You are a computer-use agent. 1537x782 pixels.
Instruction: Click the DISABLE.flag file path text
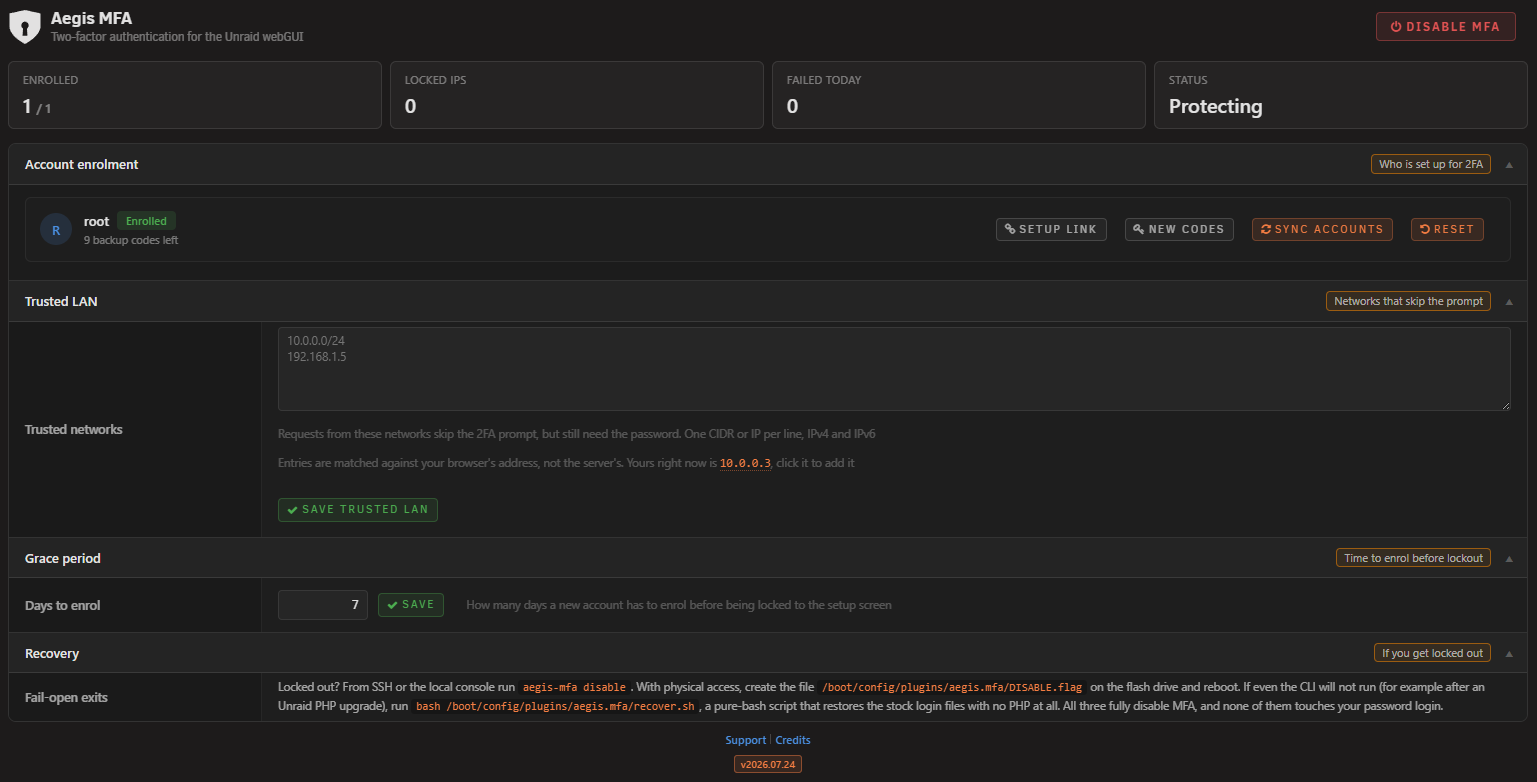[x=951, y=688]
